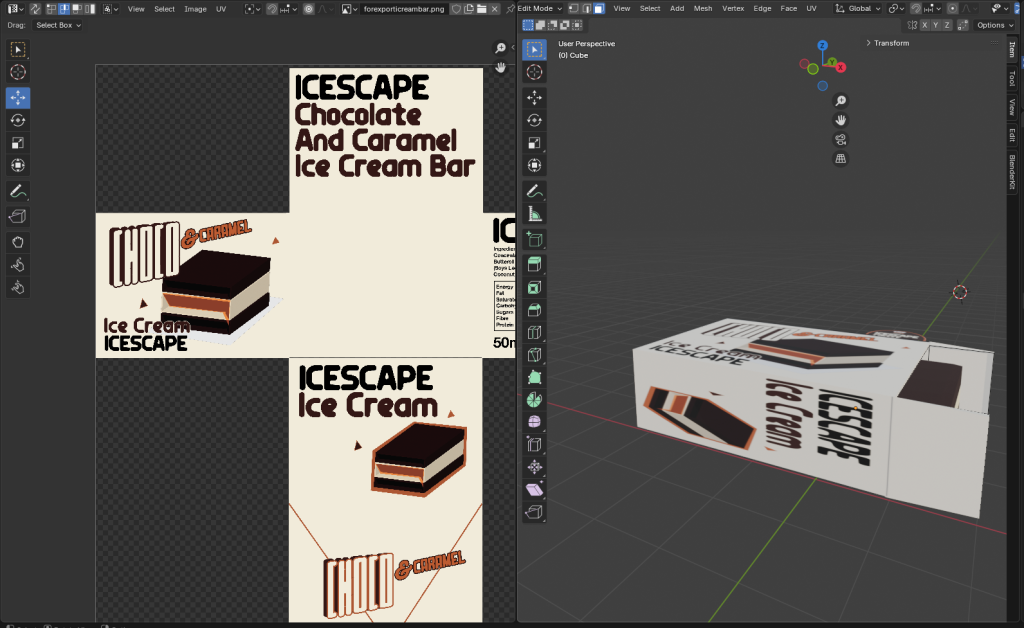Open the Mesh menu

click(703, 8)
